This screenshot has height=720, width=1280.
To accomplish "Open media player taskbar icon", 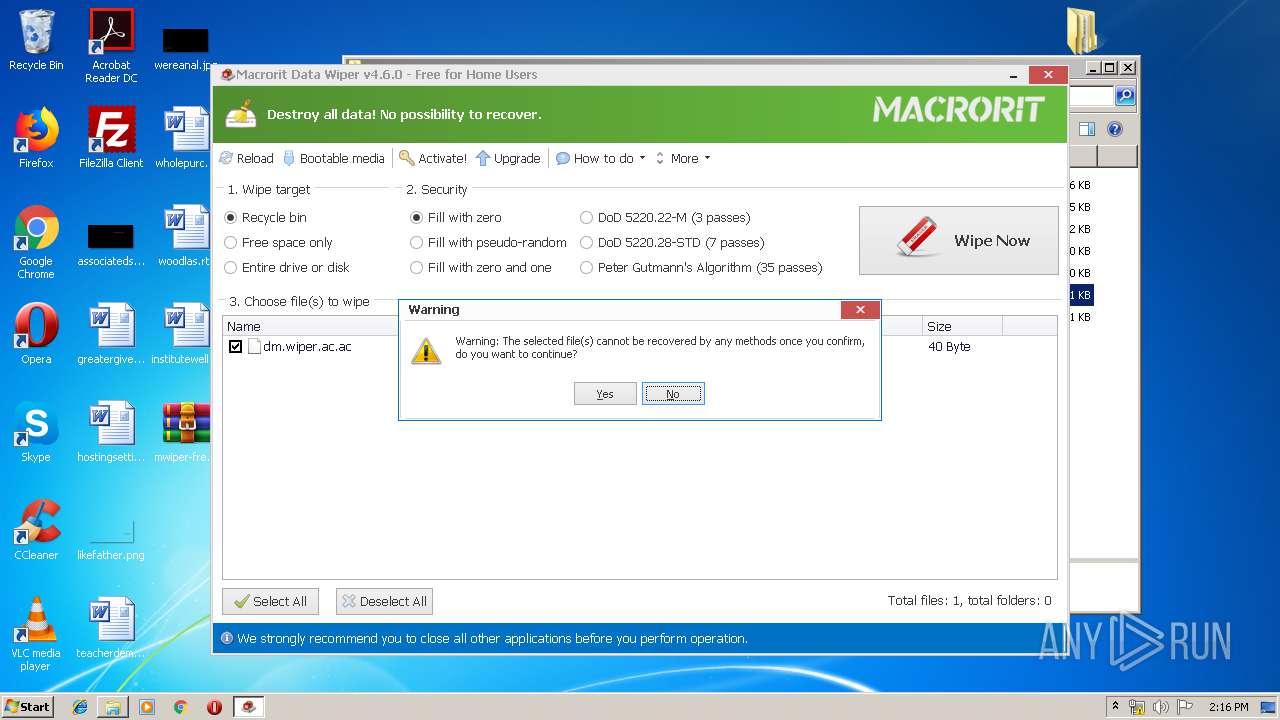I will (x=147, y=707).
